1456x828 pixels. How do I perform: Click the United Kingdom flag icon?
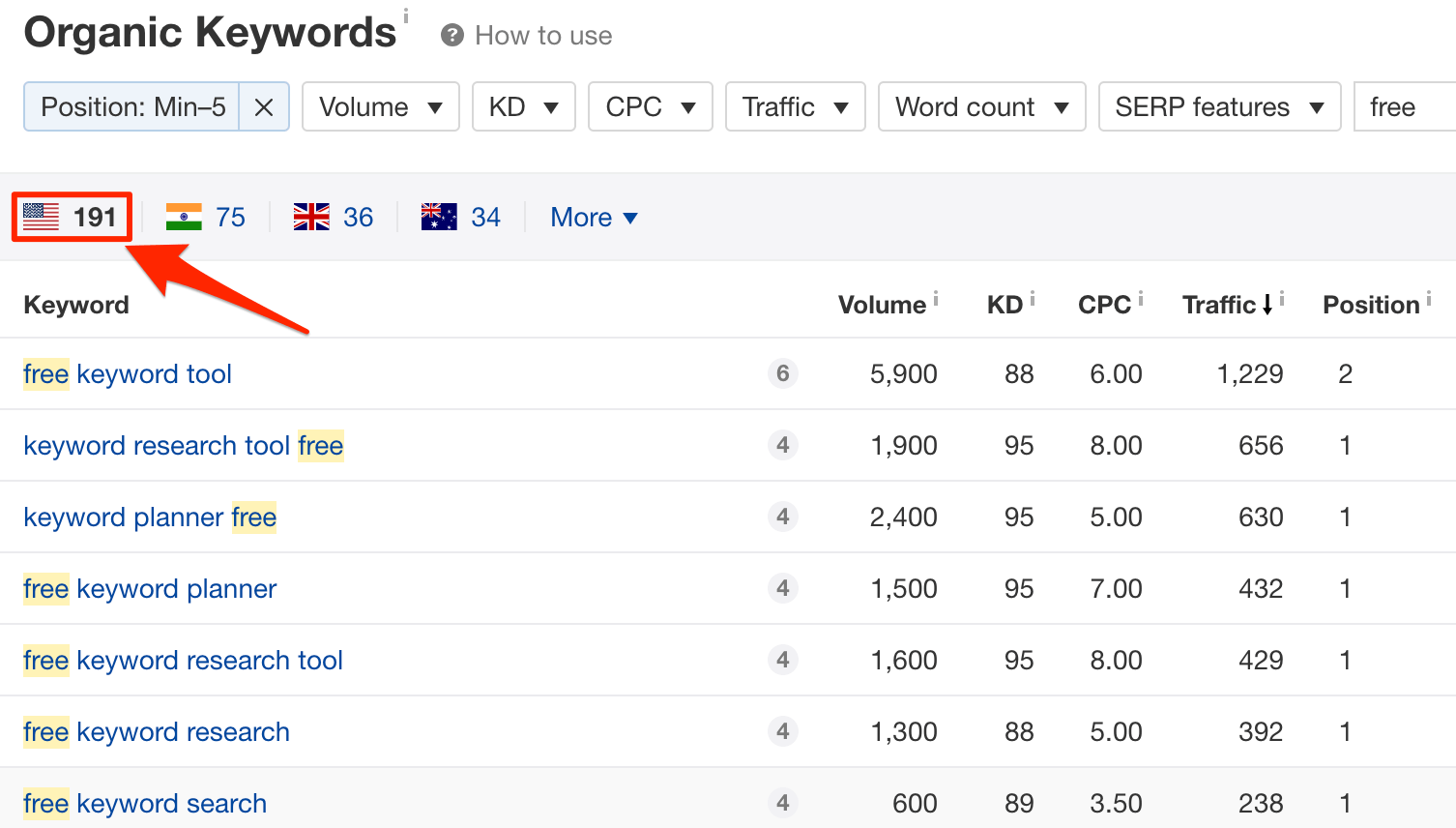(309, 217)
